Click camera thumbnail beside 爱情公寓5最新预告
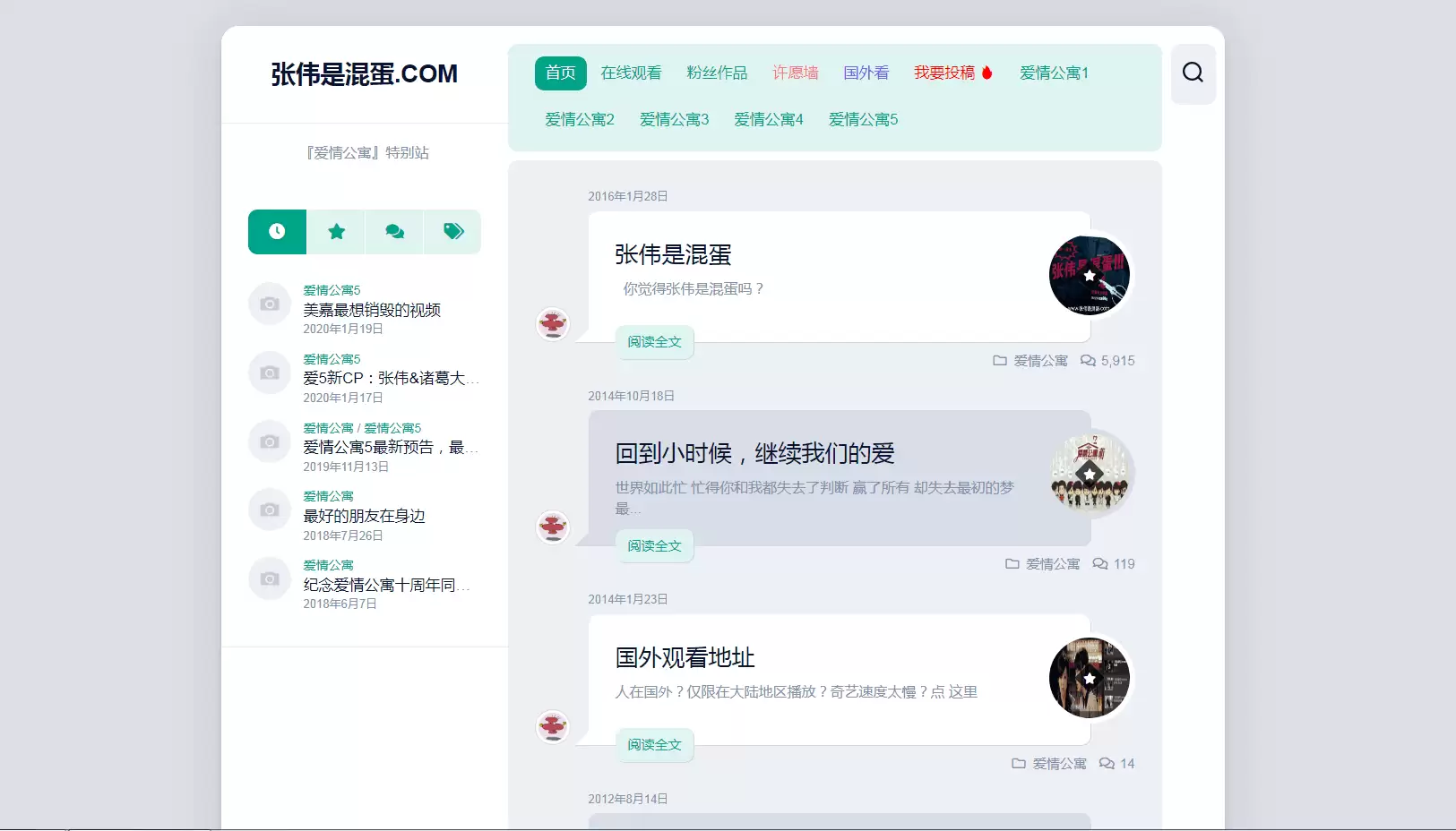1456x831 pixels. 270,442
